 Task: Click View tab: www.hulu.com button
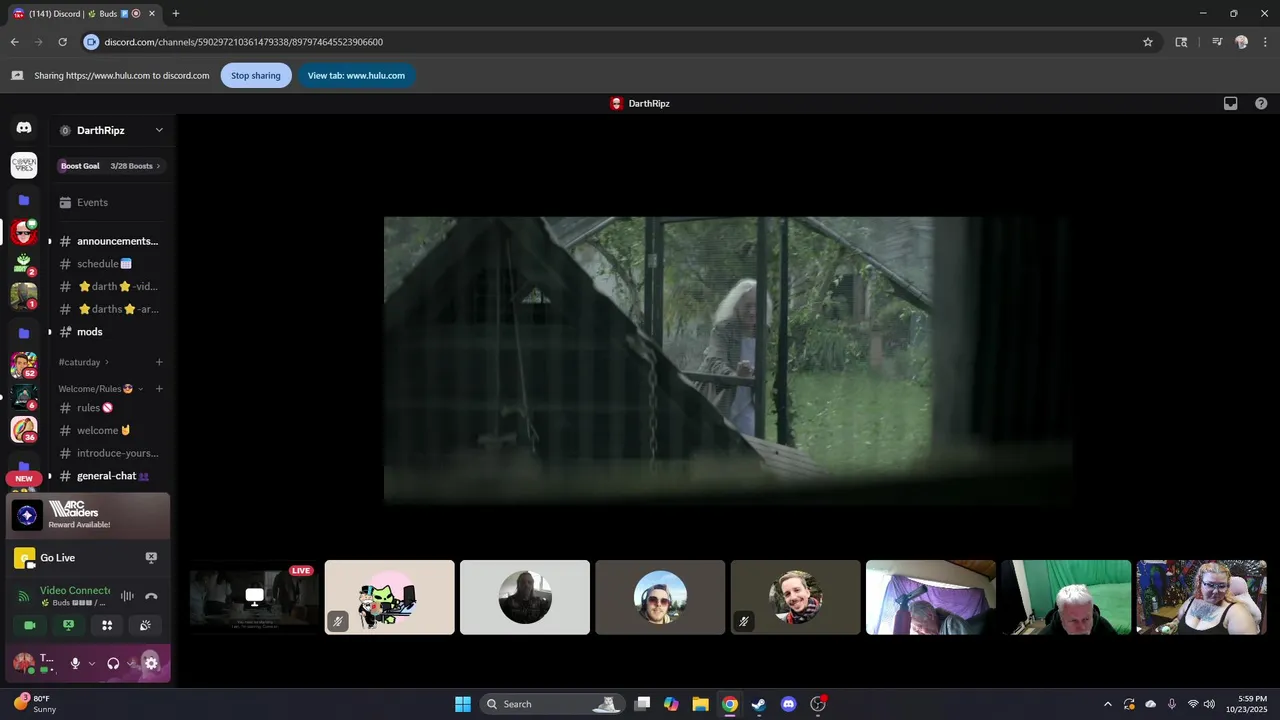(x=356, y=75)
